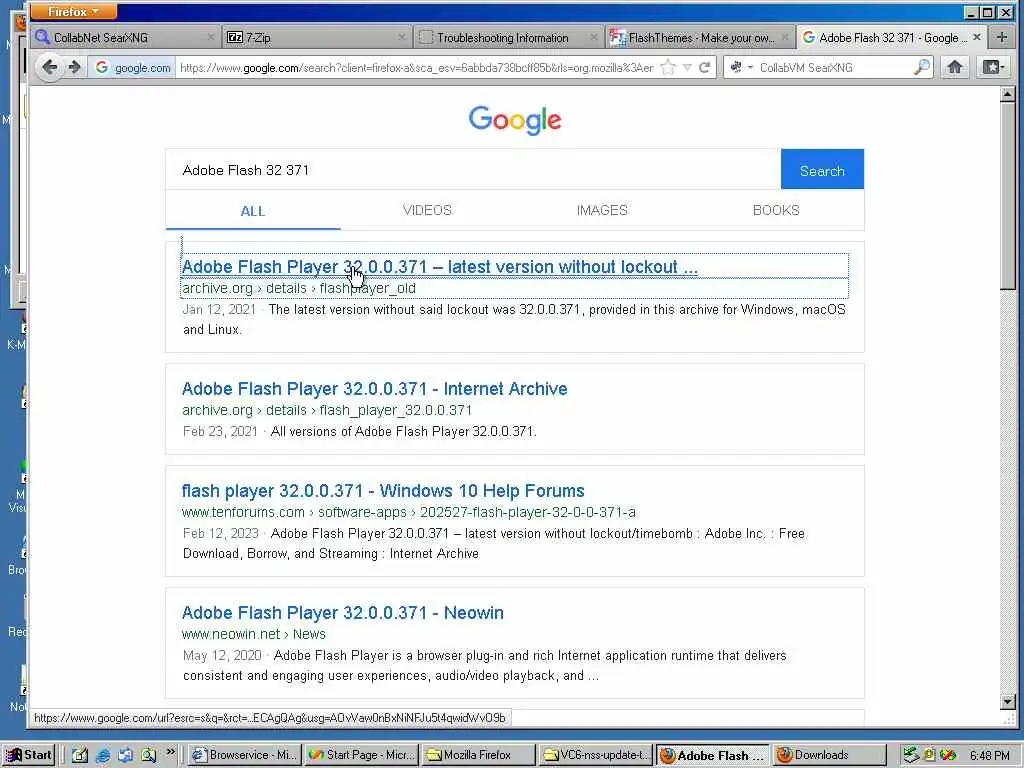Click the blue Search button

click(822, 170)
